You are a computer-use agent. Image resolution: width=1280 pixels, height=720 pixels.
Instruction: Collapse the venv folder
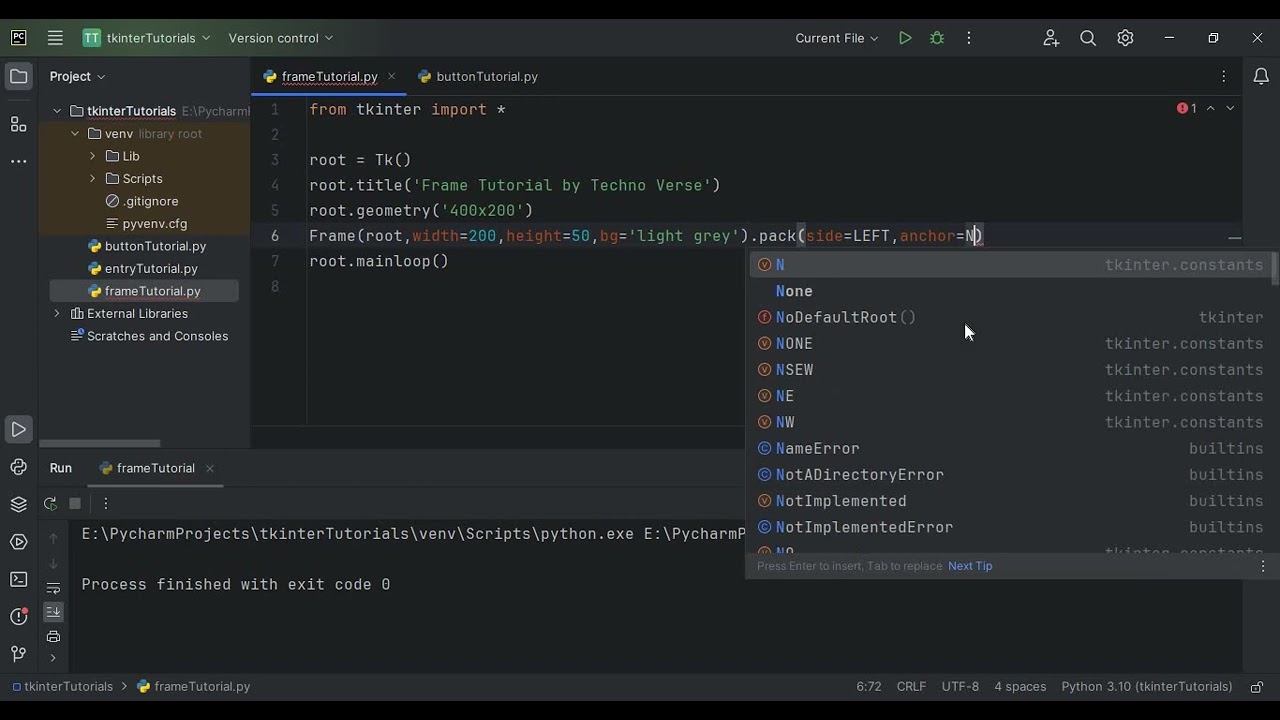click(75, 134)
